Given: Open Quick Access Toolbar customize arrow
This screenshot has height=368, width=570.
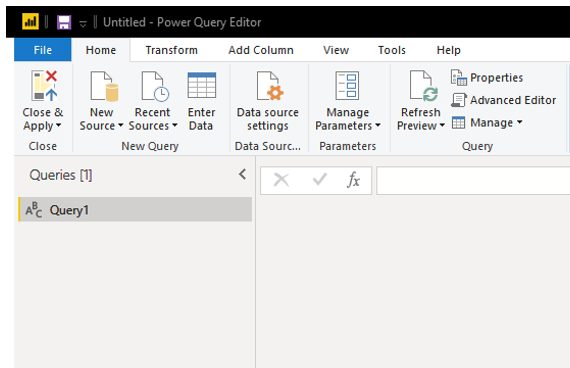Looking at the screenshot, I should 83,24.
